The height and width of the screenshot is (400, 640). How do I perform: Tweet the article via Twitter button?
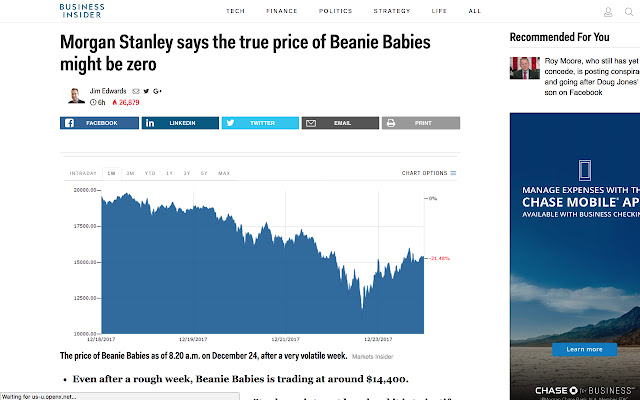[260, 123]
